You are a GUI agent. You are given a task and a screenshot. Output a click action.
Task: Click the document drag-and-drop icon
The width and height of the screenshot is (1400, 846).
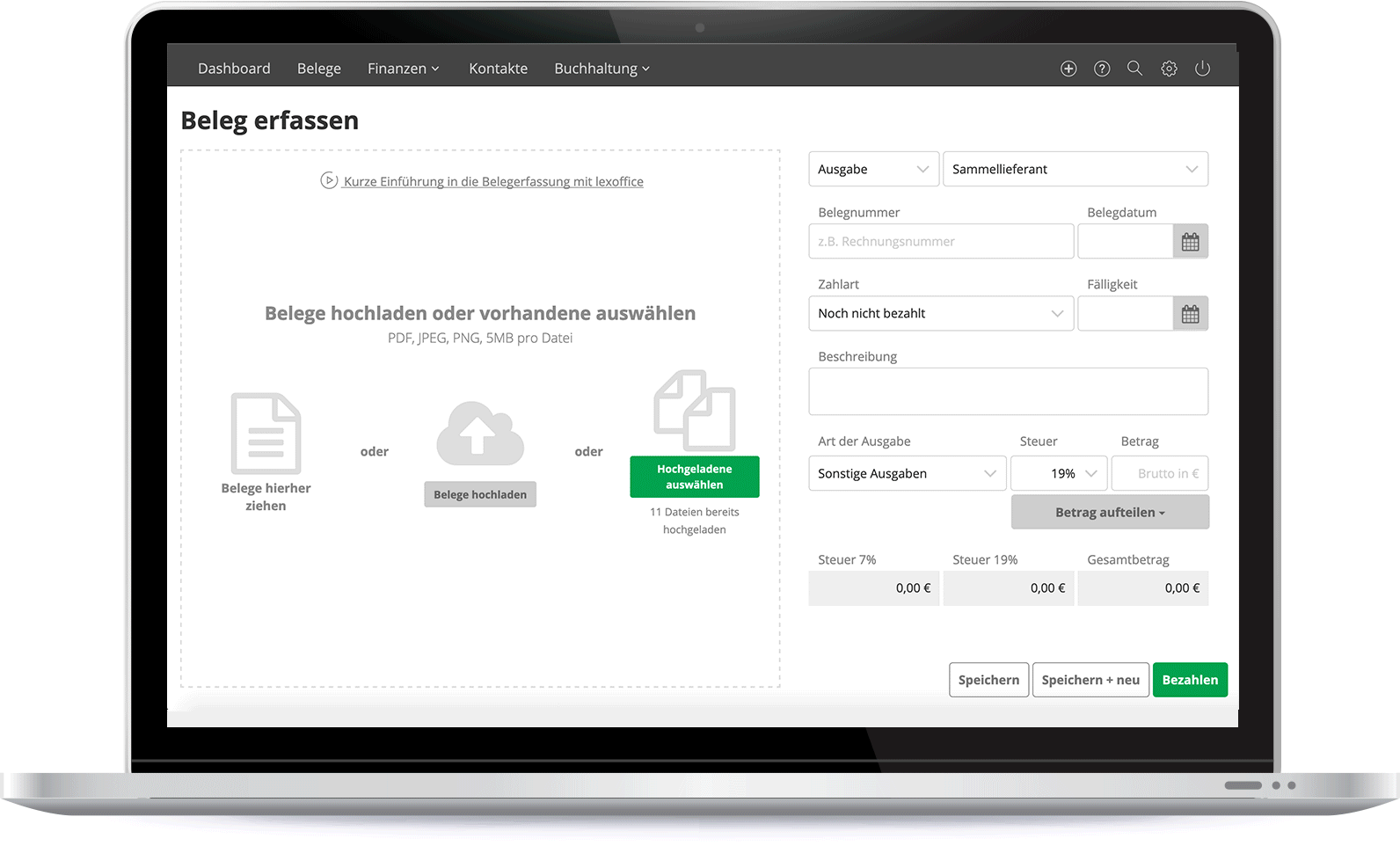(266, 434)
